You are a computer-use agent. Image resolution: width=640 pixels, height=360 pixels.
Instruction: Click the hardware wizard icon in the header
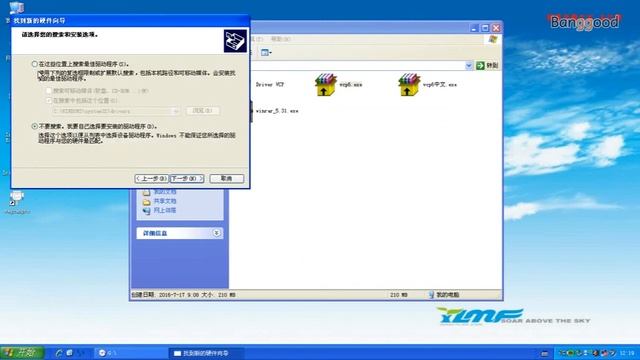(235, 41)
